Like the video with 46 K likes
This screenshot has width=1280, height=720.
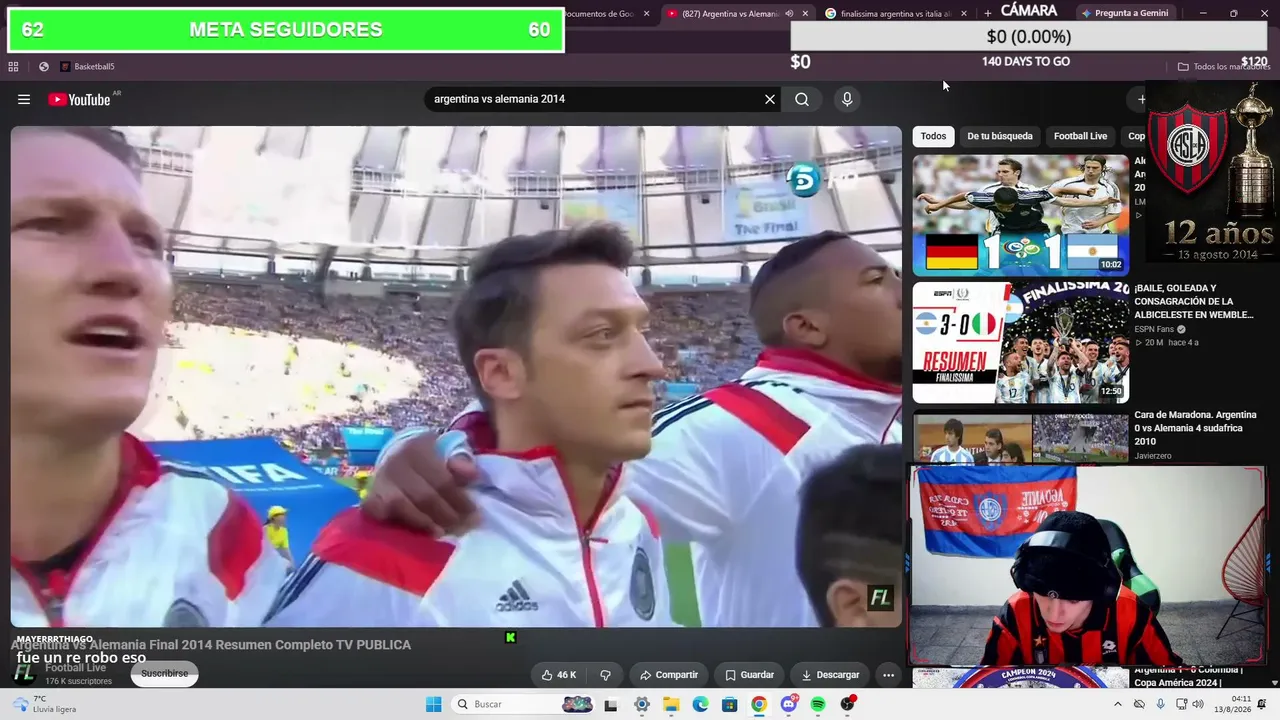coord(558,675)
